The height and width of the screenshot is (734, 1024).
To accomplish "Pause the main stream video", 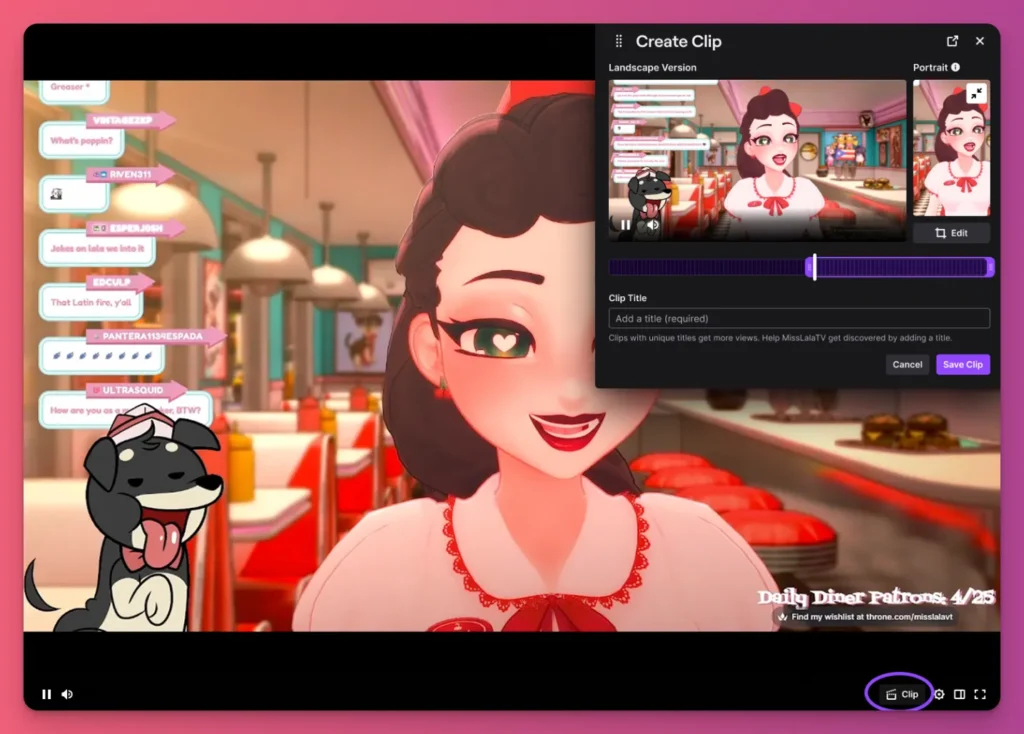I will pyautogui.click(x=46, y=694).
